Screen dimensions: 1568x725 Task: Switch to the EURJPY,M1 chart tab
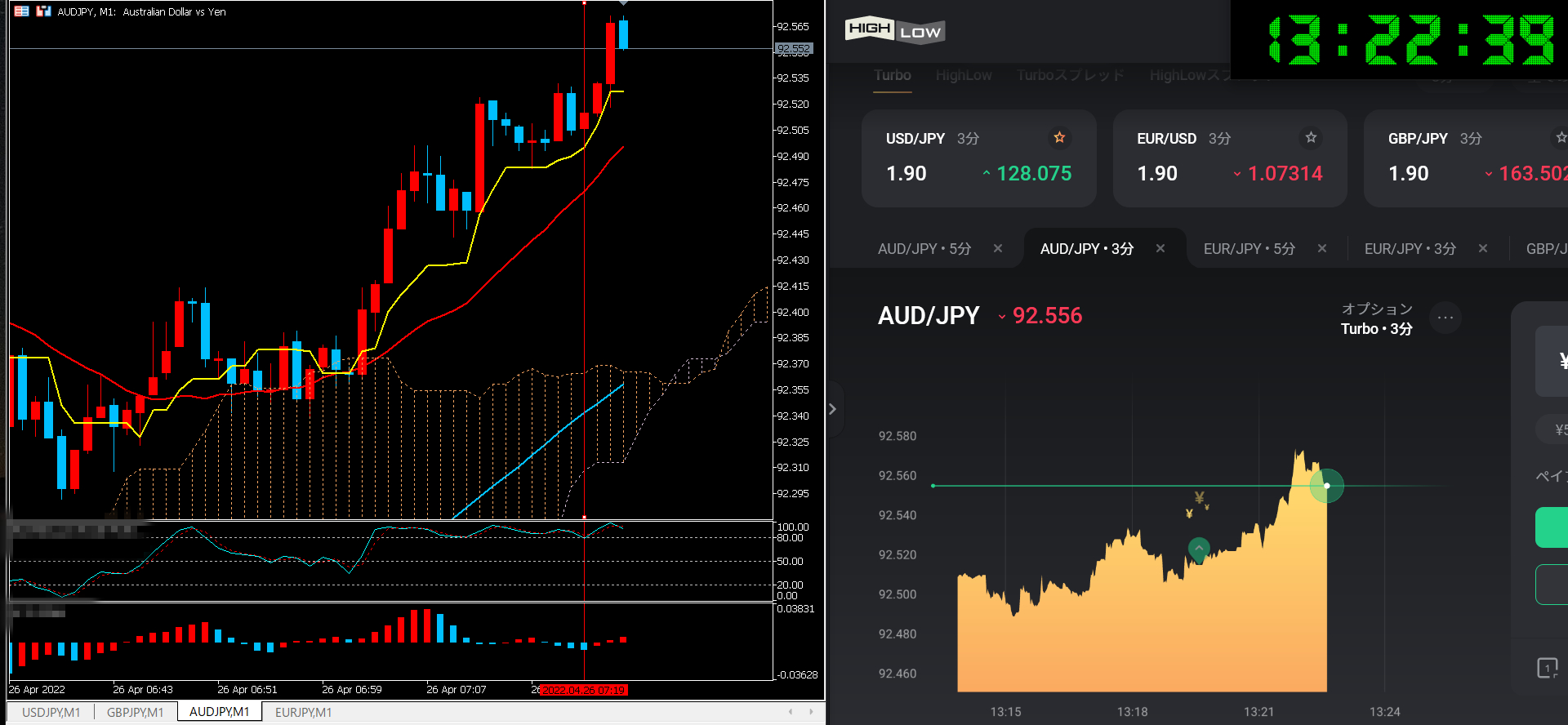[303, 712]
